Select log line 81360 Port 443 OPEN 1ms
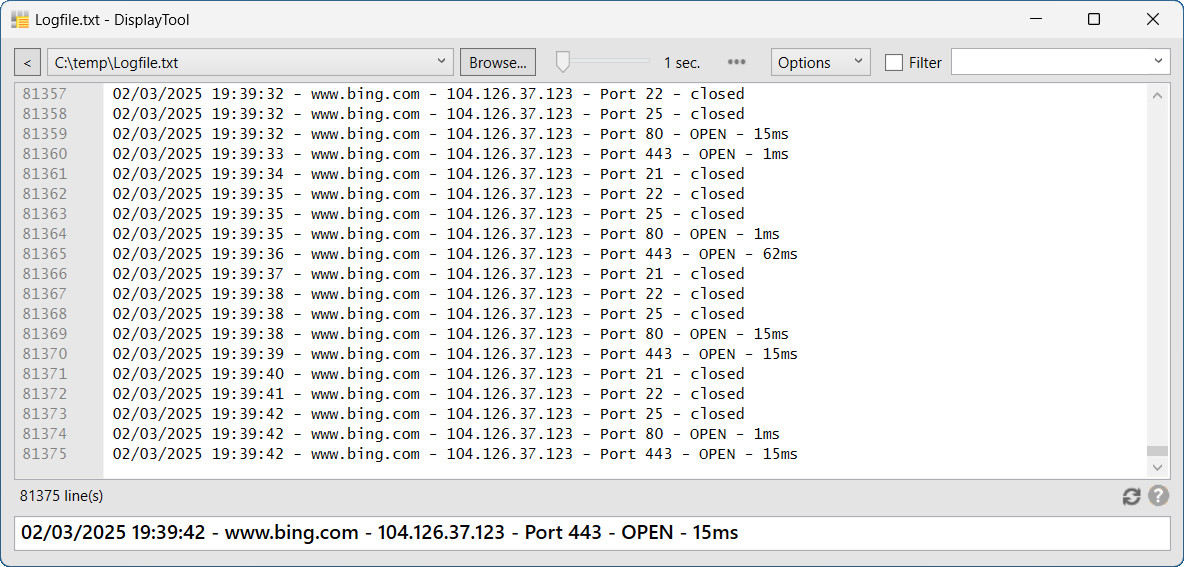The width and height of the screenshot is (1184, 567). (451, 154)
